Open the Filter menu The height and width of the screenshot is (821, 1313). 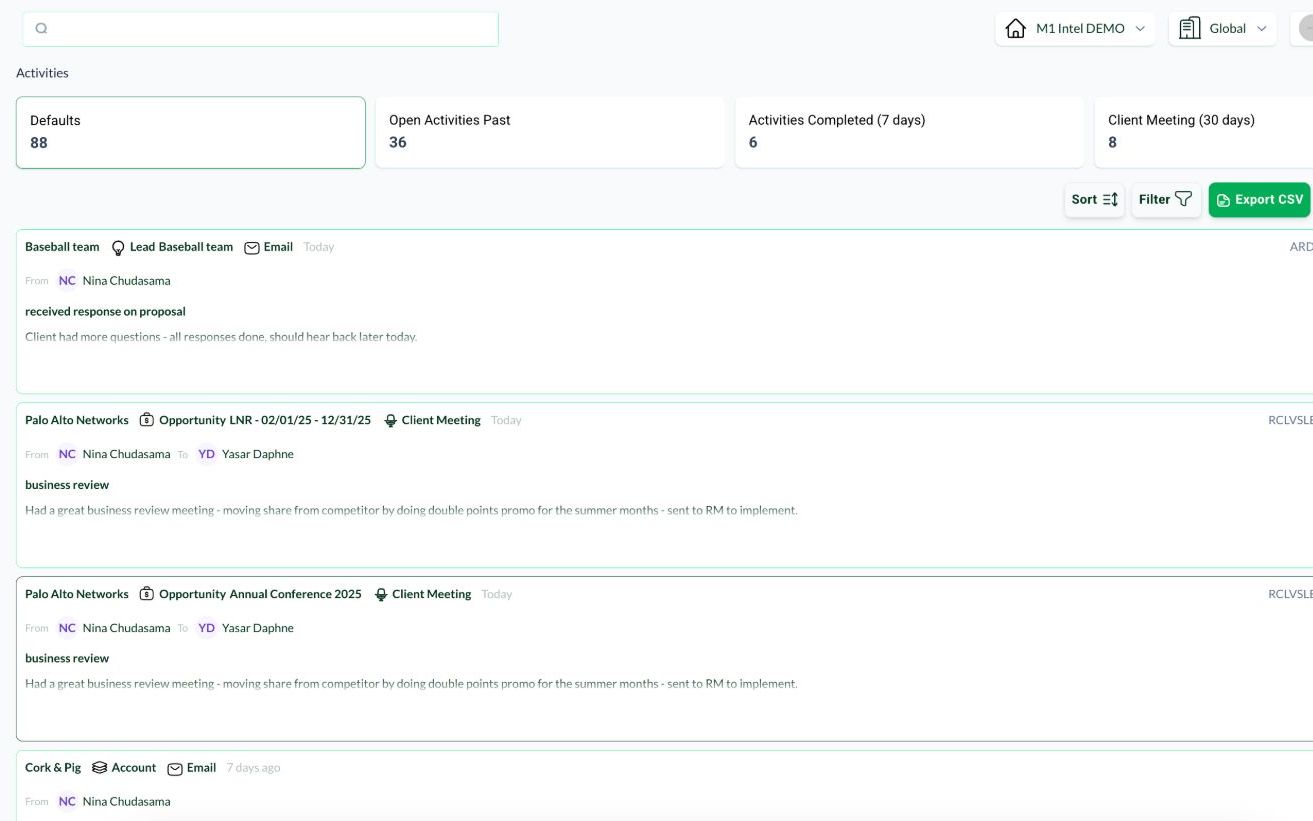pyautogui.click(x=1165, y=200)
